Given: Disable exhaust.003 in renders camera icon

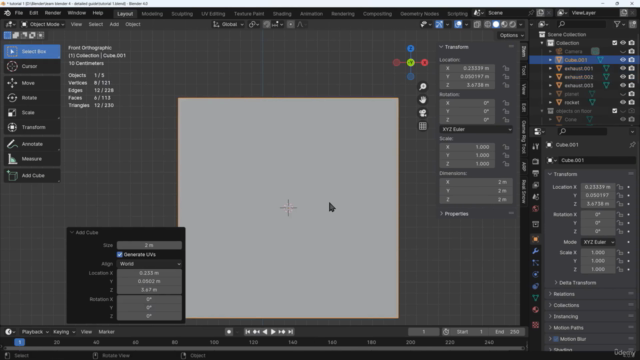Looking at the screenshot, I should click(x=631, y=85).
